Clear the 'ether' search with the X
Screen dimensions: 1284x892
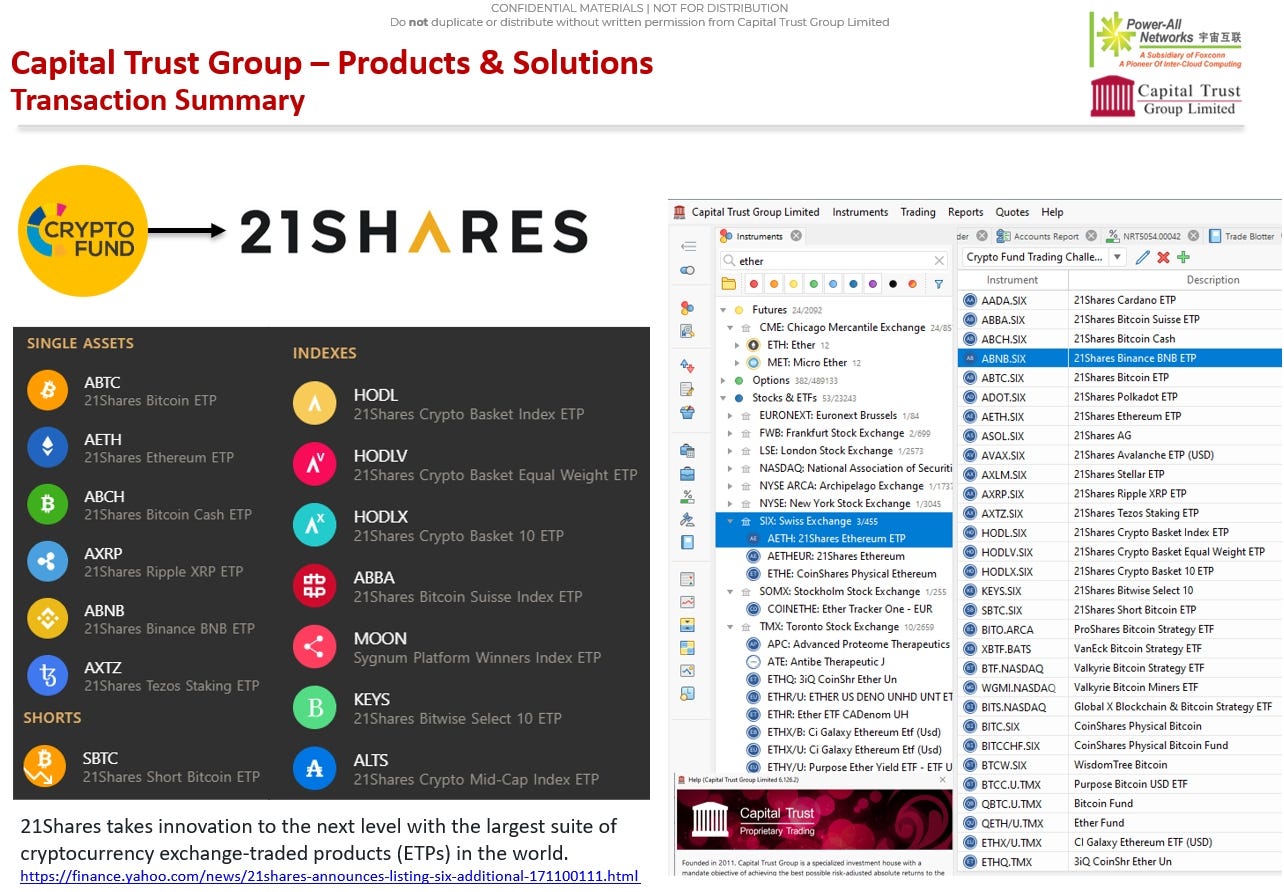939,261
